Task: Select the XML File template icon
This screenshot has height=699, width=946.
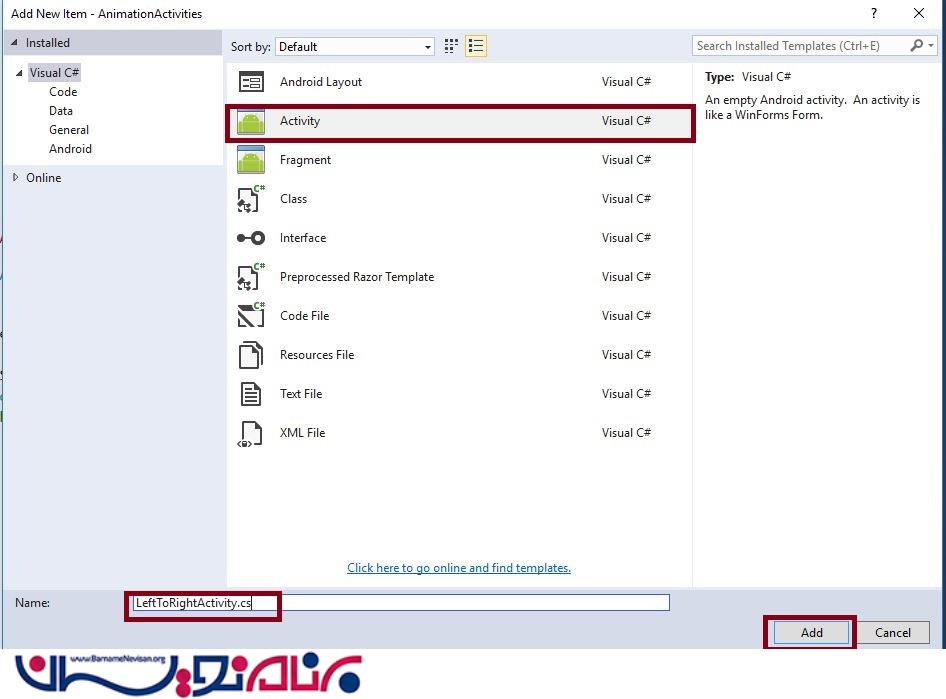Action: pos(251,433)
